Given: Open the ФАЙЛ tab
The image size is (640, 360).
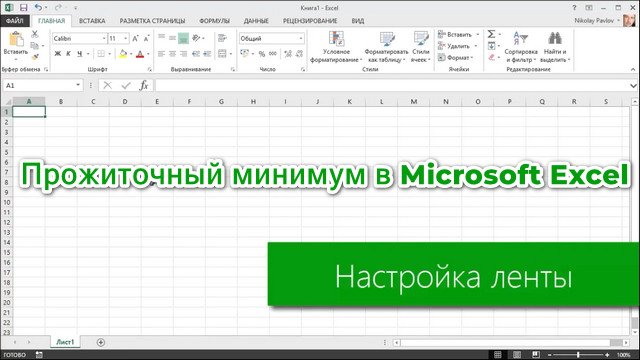Looking at the screenshot, I should click(15, 20).
